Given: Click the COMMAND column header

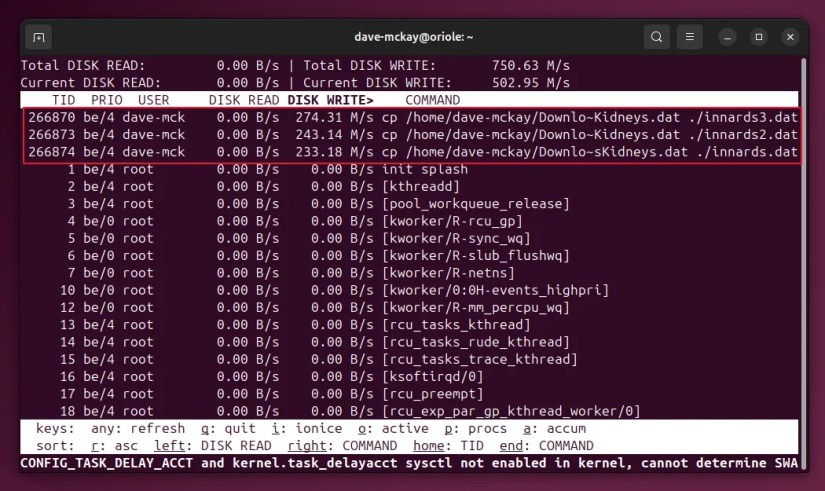Looking at the screenshot, I should pyautogui.click(x=432, y=100).
